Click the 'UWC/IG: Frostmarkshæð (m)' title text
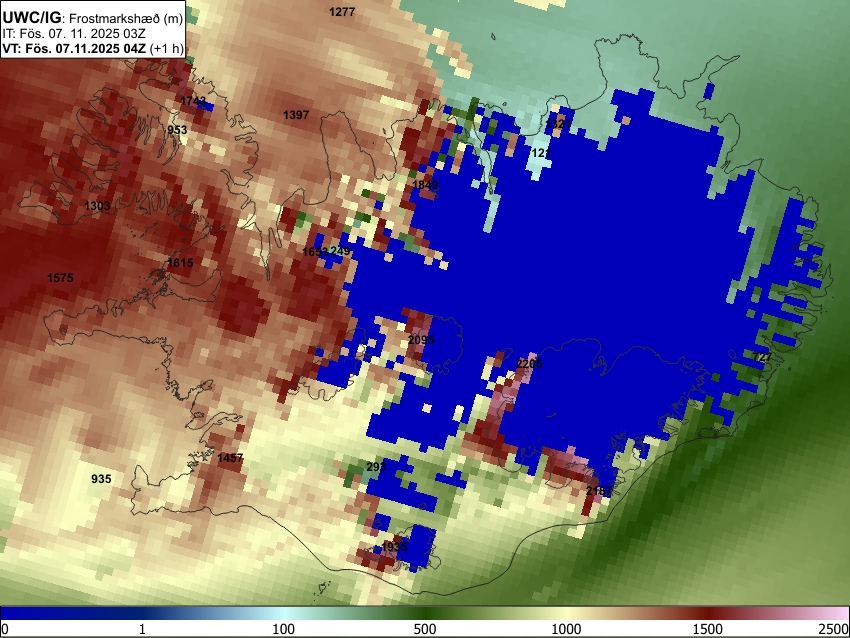Viewport: 850px width, 638px height. tap(93, 18)
